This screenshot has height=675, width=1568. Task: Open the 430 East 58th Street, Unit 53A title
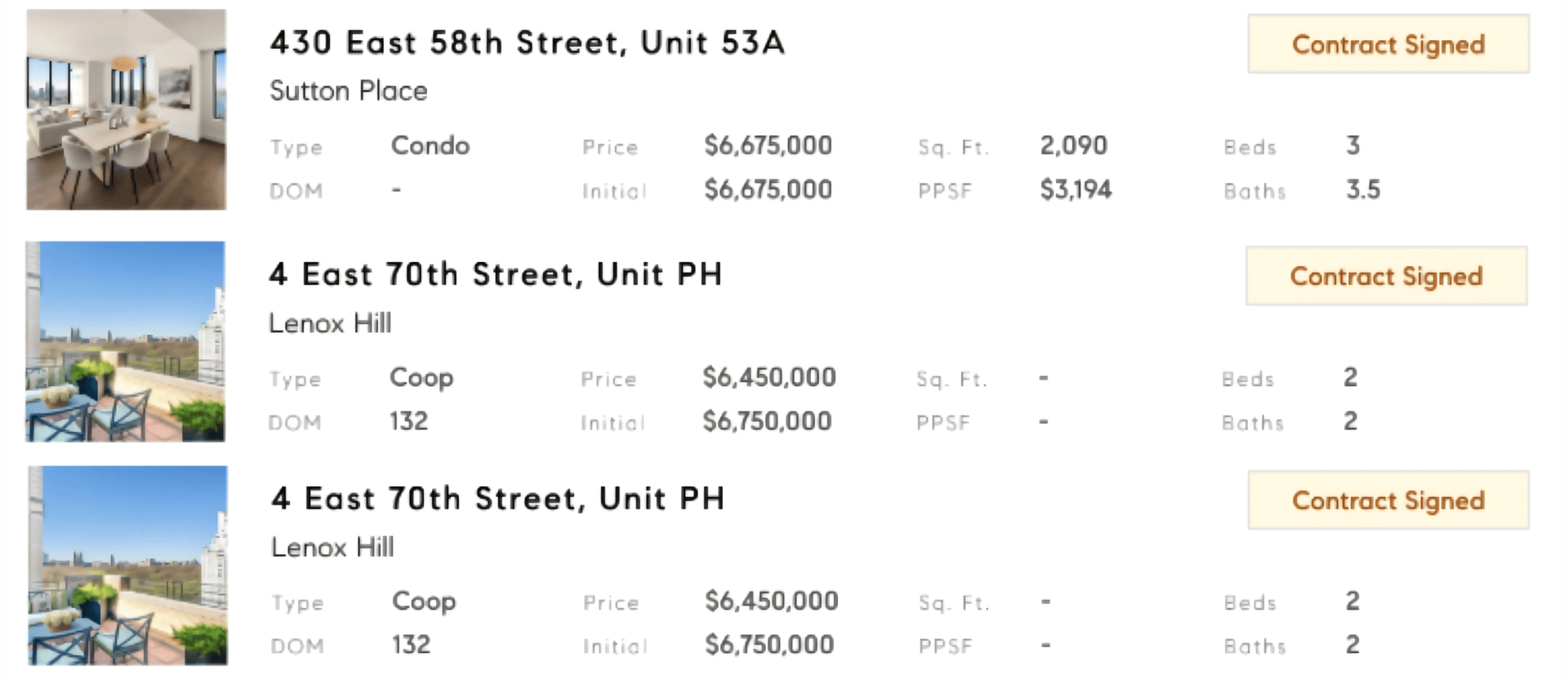(528, 42)
